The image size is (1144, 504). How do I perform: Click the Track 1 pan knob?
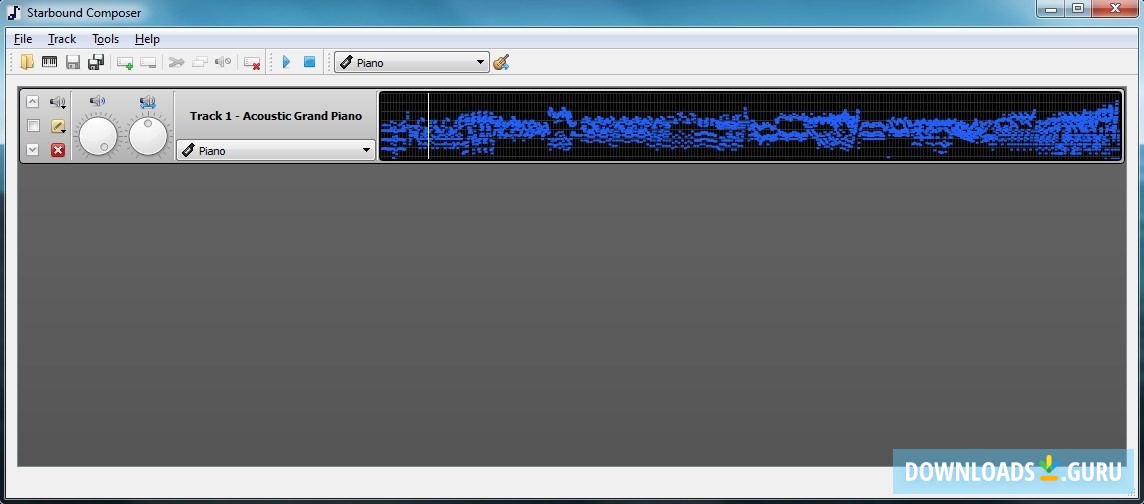[x=148, y=136]
